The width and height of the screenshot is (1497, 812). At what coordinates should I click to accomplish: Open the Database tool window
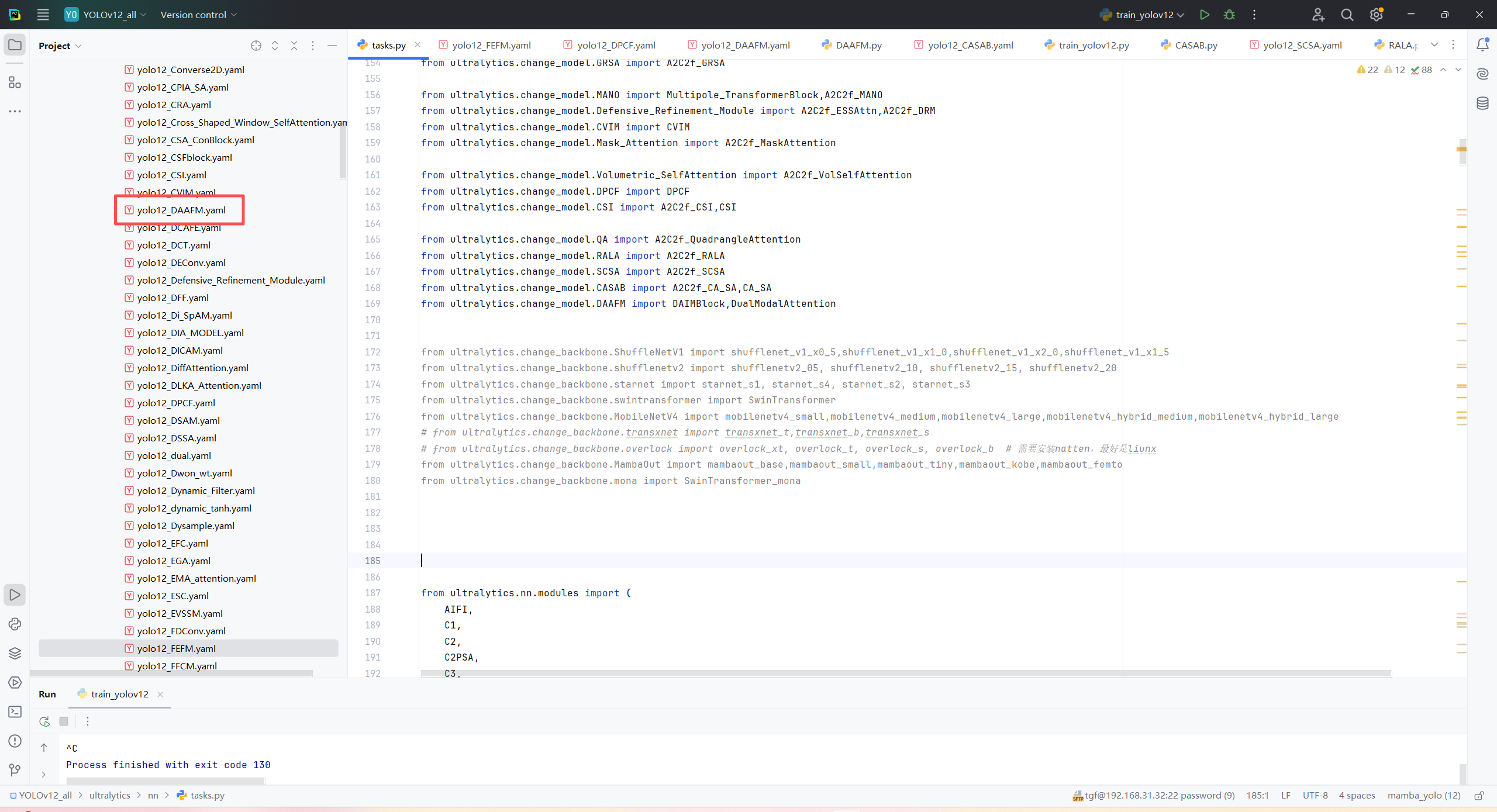tap(1482, 103)
